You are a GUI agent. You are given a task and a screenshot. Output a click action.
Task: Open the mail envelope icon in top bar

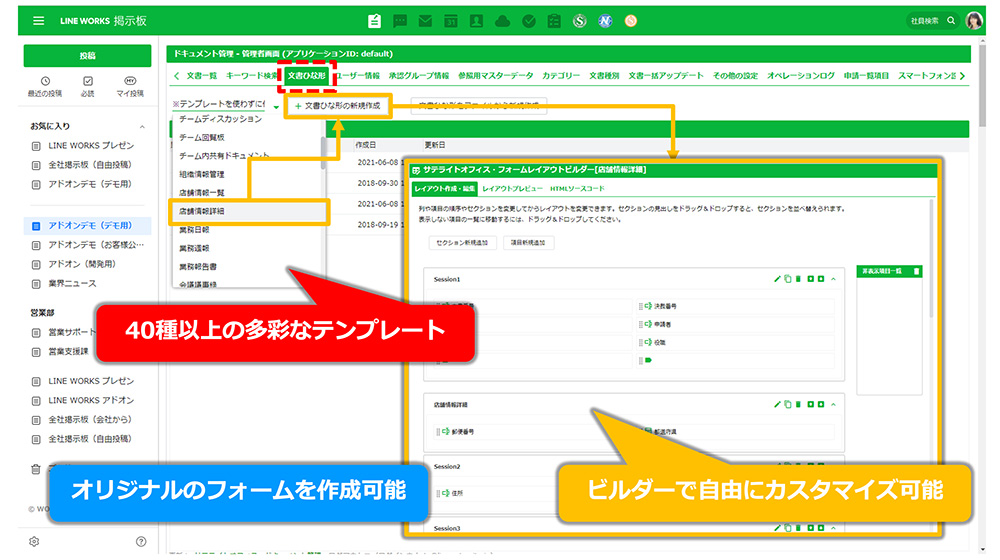(x=425, y=21)
